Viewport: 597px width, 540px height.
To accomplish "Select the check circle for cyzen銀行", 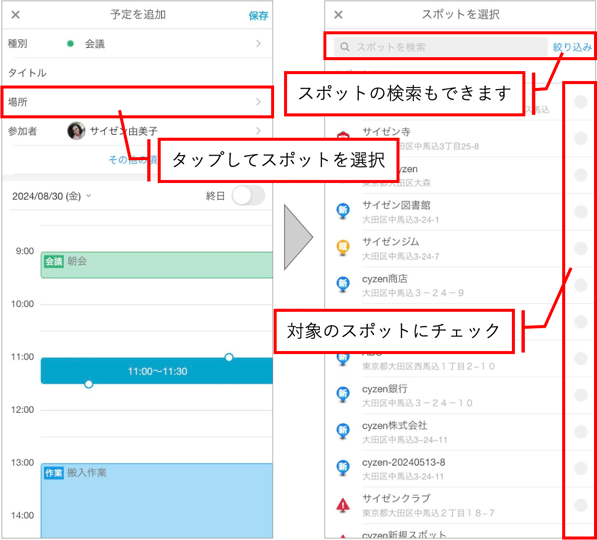I will pos(581,395).
